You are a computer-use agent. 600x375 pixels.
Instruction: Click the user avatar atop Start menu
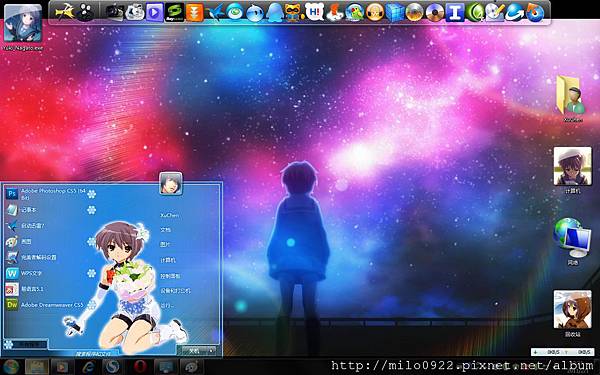tap(171, 183)
